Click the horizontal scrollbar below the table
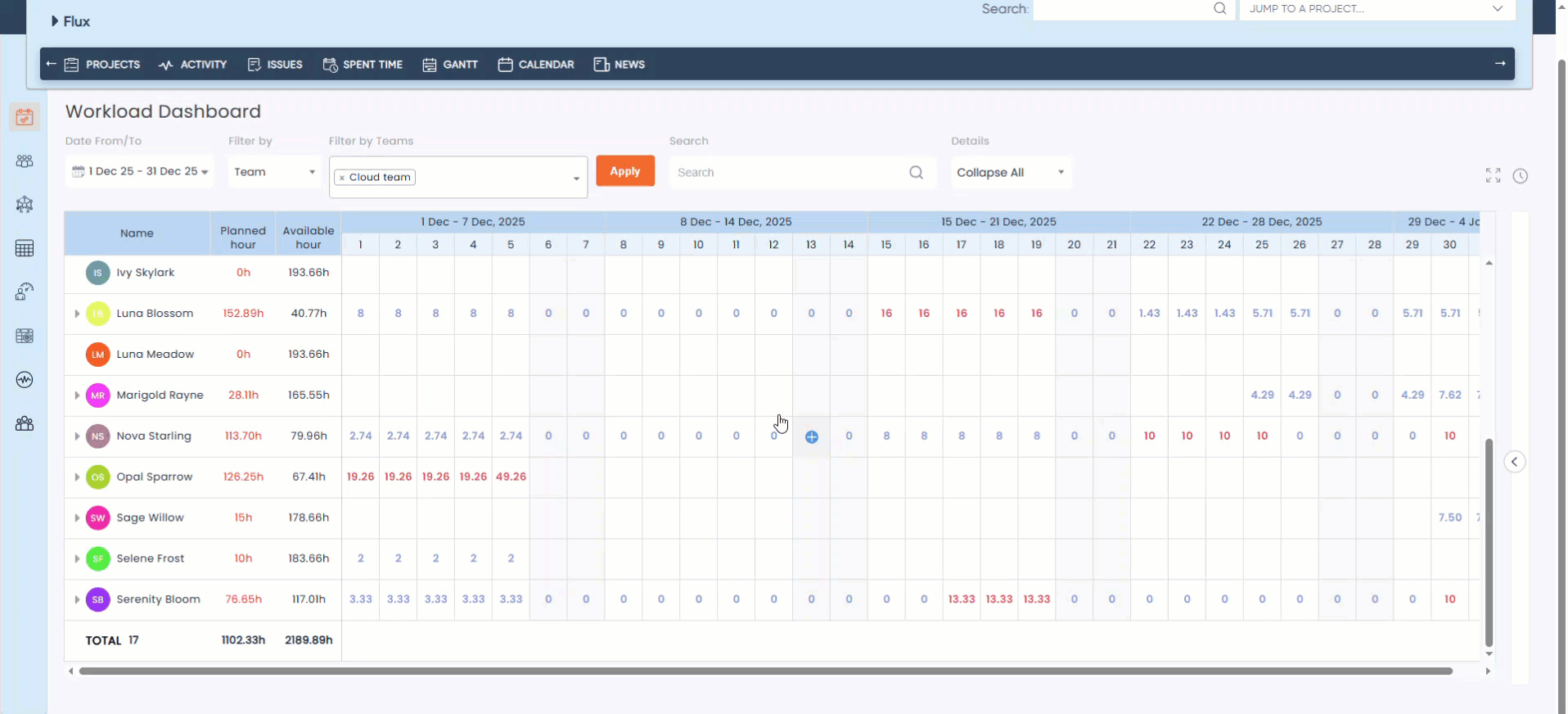1568x714 pixels. tap(765, 671)
